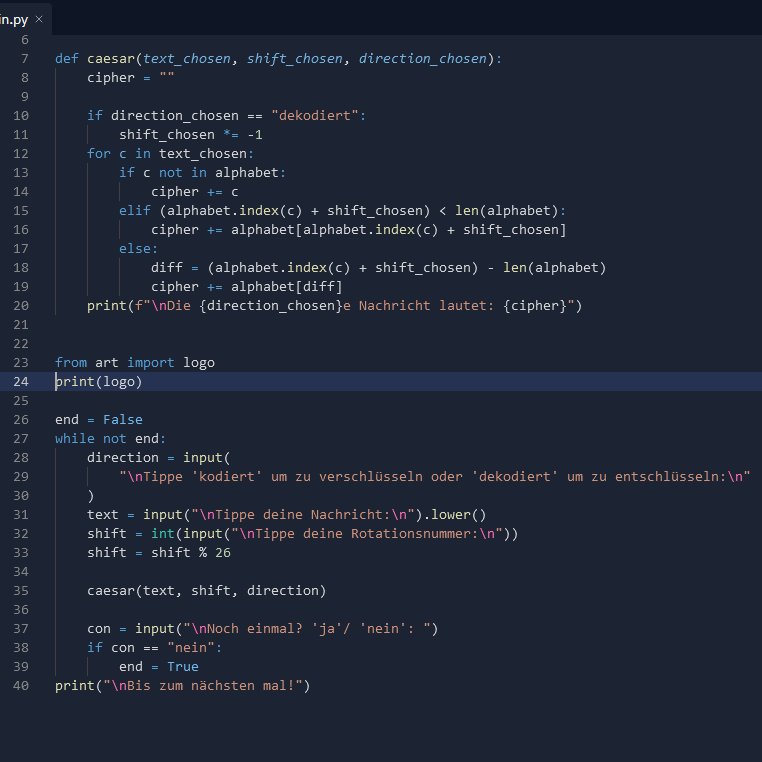Click 'if c not in alphabet:' on line 13
Image resolution: width=762 pixels, height=762 pixels.
pos(203,173)
